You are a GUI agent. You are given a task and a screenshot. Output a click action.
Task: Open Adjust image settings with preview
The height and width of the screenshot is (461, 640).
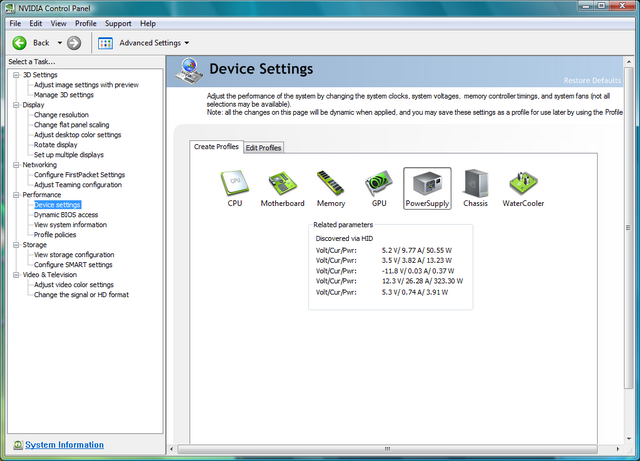click(86, 85)
